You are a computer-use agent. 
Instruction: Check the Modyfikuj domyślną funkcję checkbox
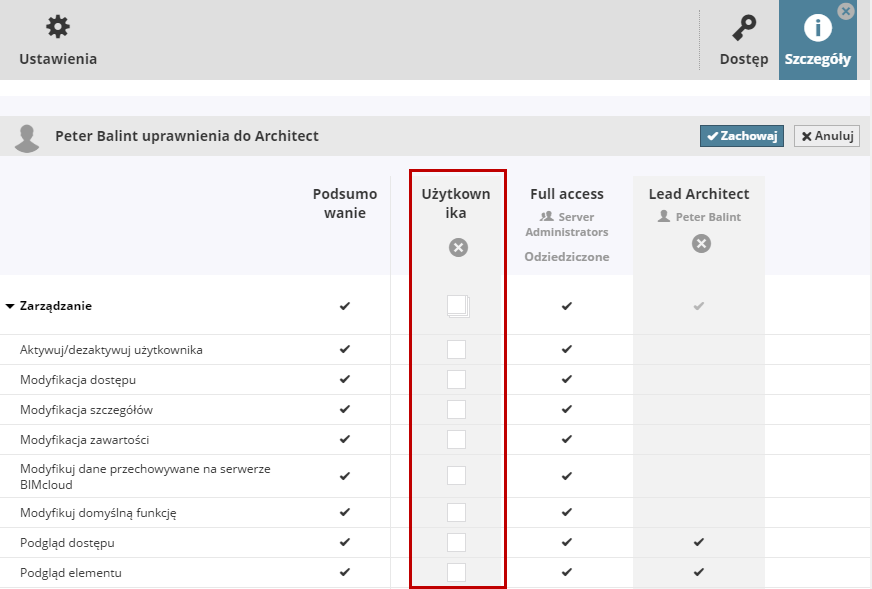(x=456, y=513)
